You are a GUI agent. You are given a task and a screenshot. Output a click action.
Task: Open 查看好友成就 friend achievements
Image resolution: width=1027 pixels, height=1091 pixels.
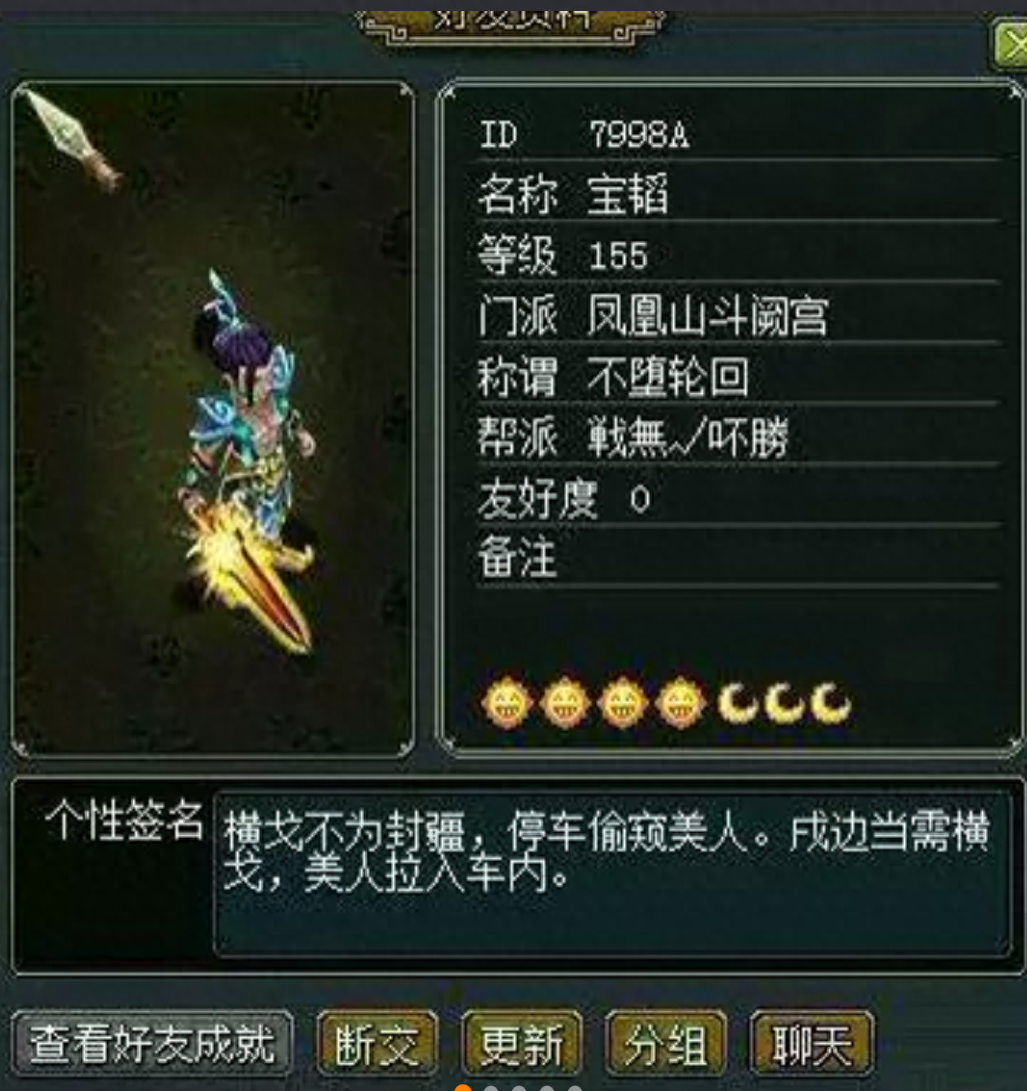[x=152, y=1044]
